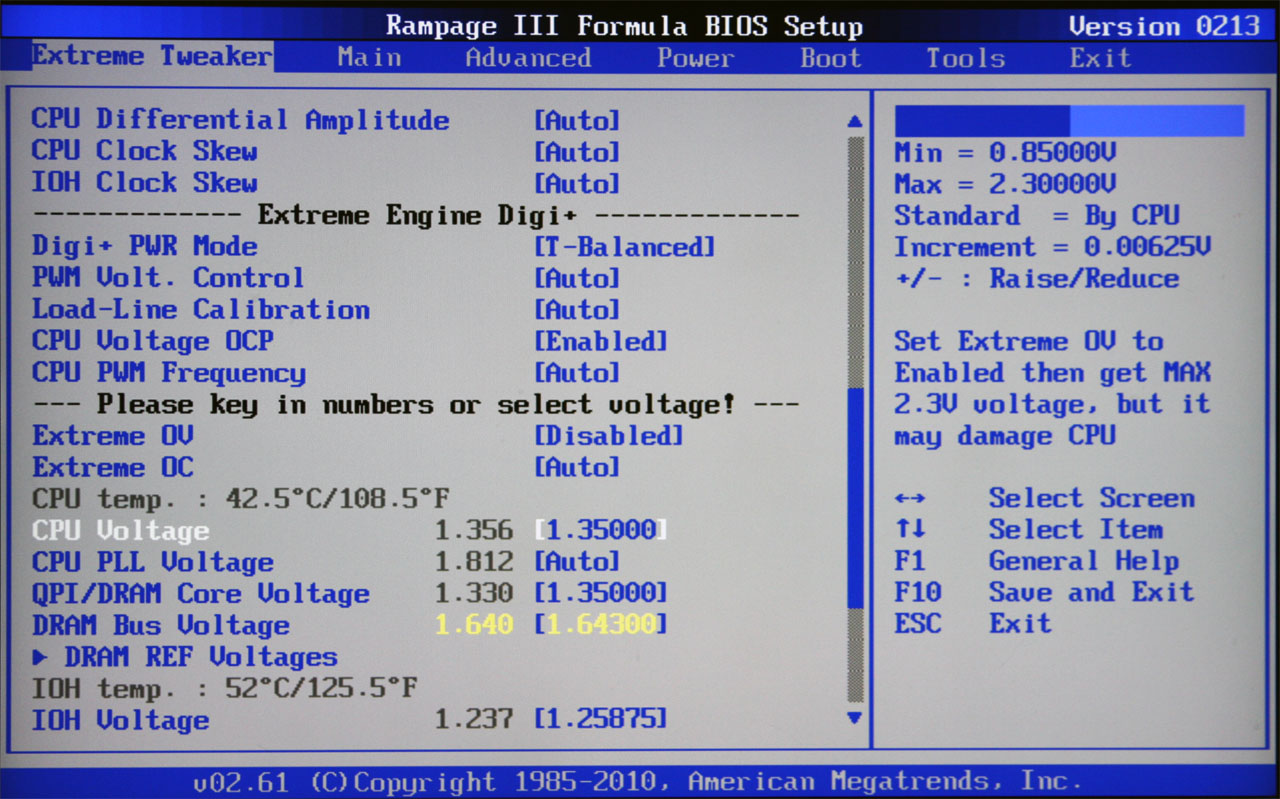Viewport: 1280px width, 799px height.
Task: Select the IOH Voltage label
Action: pyautogui.click(x=120, y=719)
